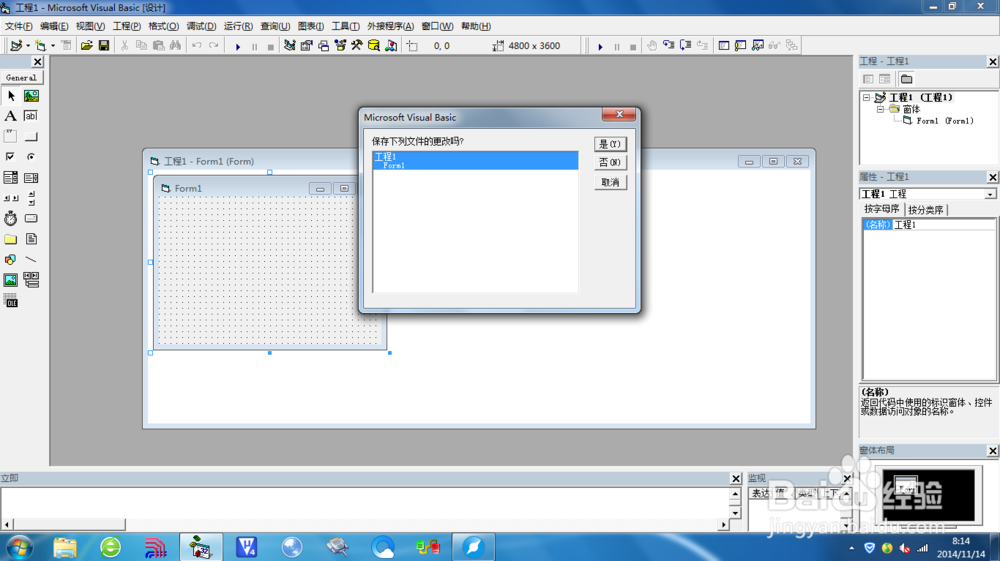Open Windows Start menu orb

[x=19, y=547]
